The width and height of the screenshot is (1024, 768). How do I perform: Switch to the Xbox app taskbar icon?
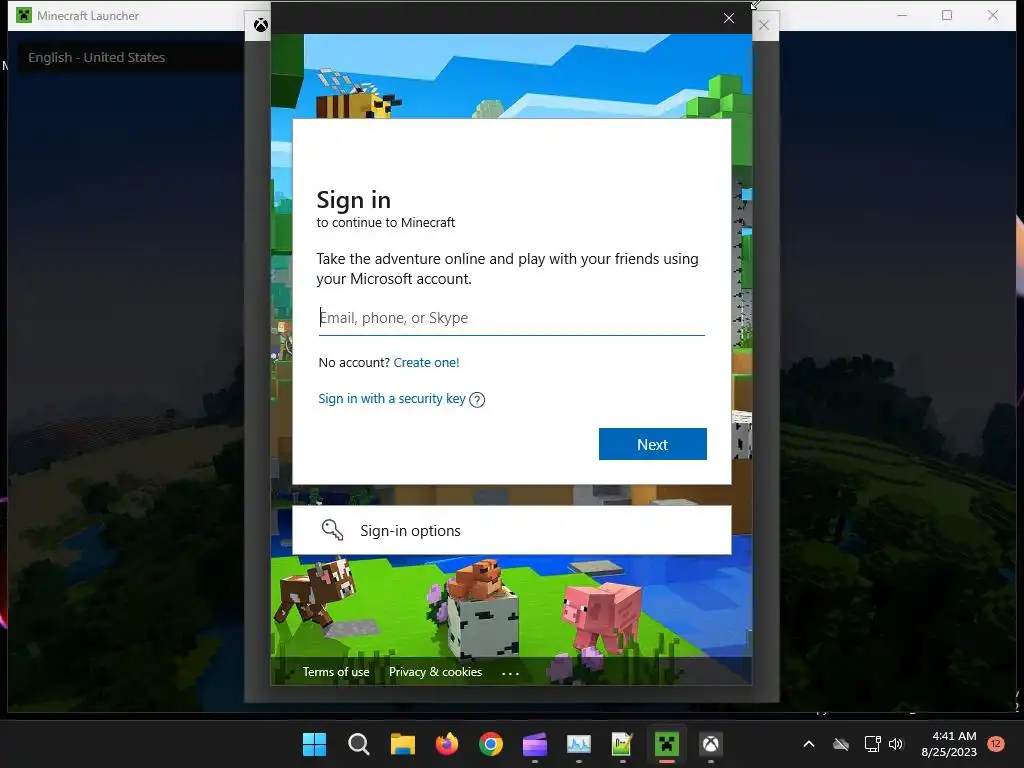point(711,744)
